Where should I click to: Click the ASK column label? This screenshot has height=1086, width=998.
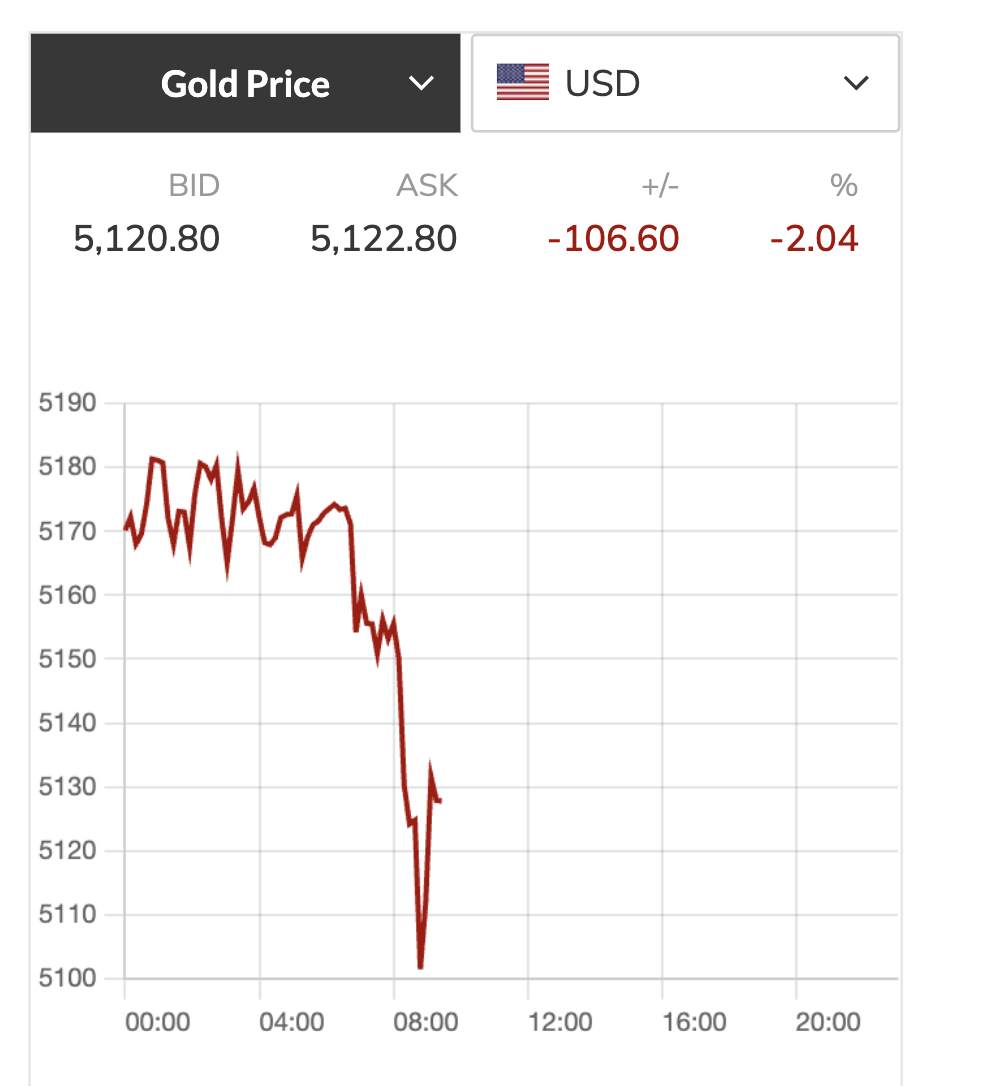(x=427, y=186)
